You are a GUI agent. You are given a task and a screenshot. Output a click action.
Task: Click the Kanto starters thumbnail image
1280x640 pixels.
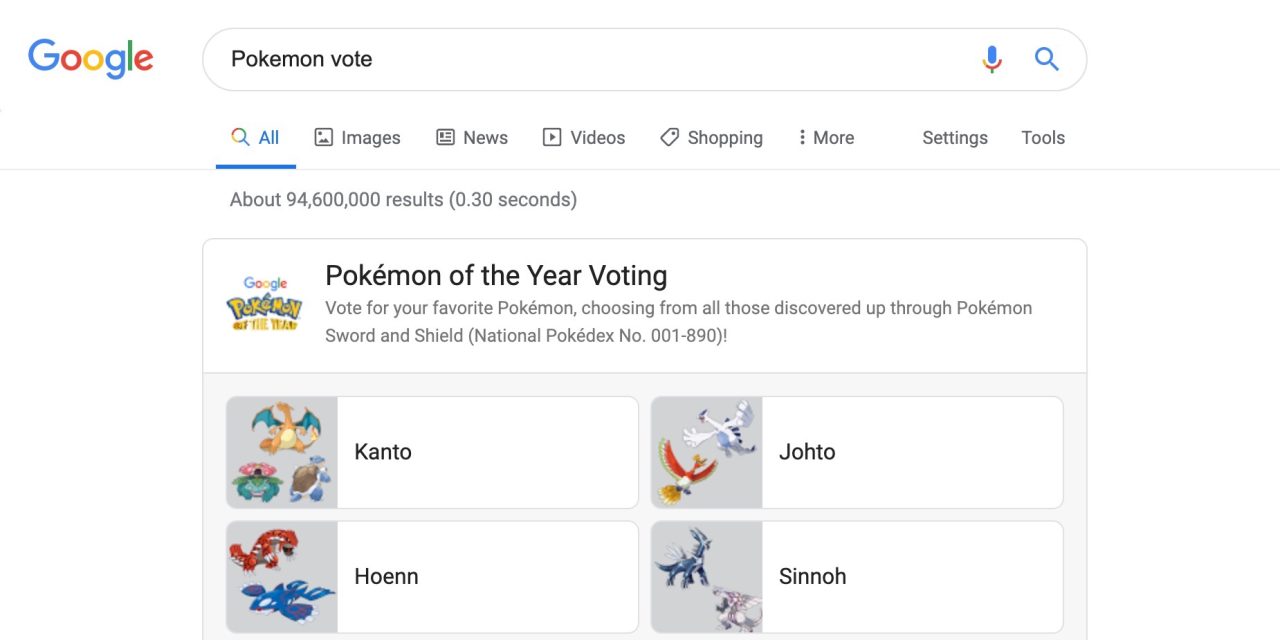coord(282,452)
